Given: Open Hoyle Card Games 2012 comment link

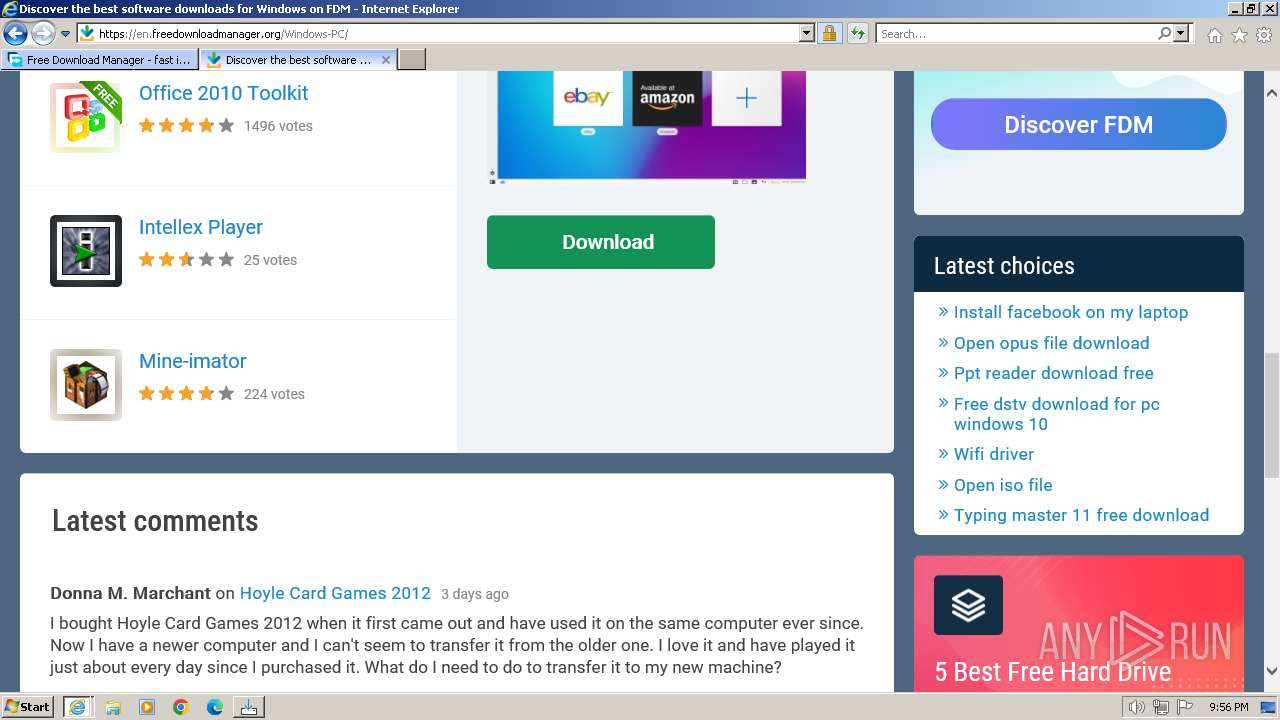Looking at the screenshot, I should [x=335, y=593].
